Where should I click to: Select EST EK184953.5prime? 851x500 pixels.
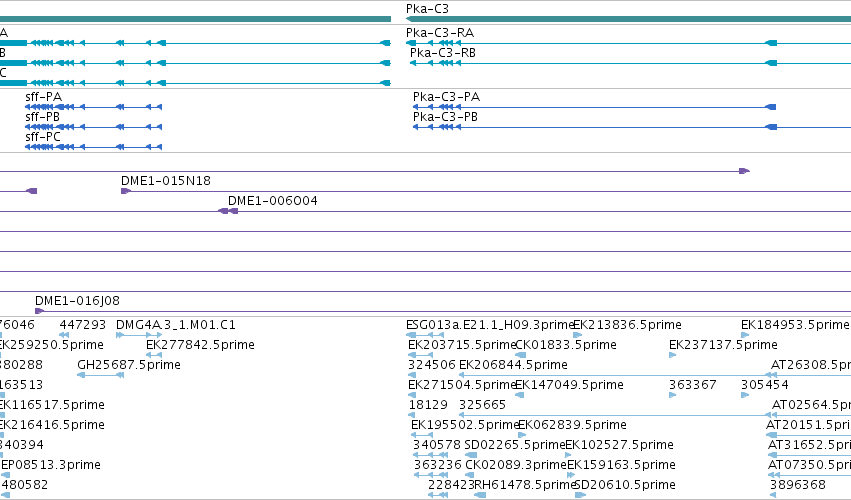click(x=795, y=325)
